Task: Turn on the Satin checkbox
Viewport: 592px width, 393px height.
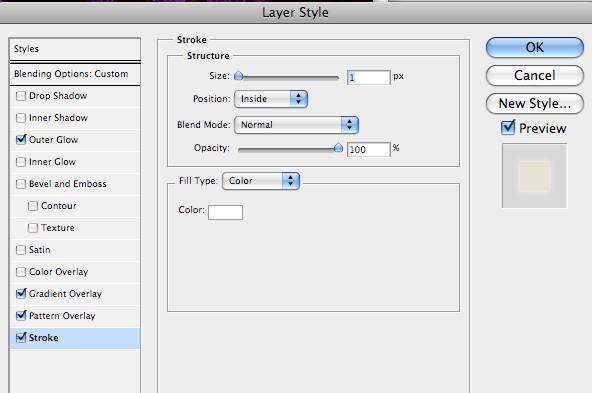Action: click(x=21, y=250)
